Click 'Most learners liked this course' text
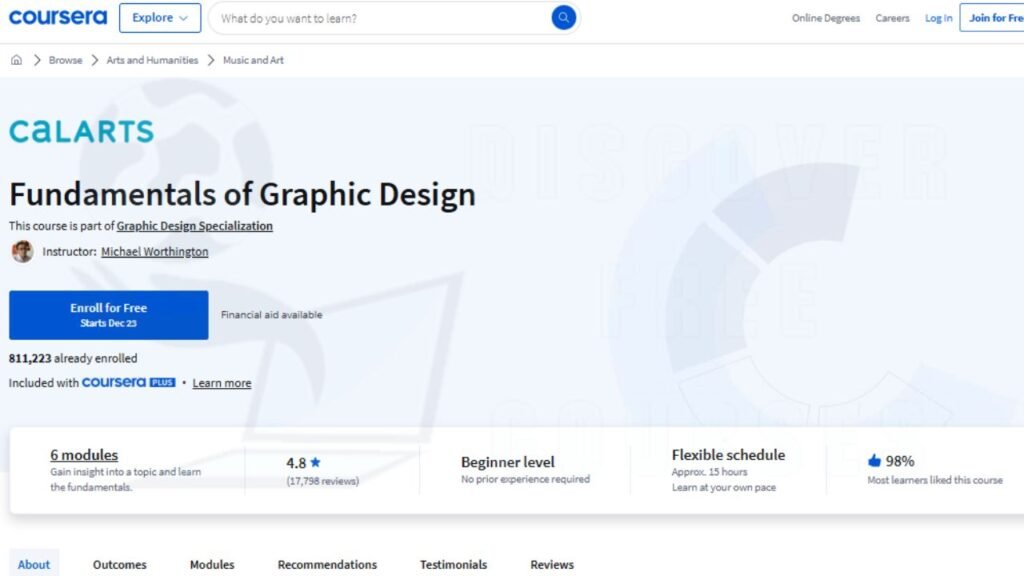The width and height of the screenshot is (1024, 576). [935, 480]
